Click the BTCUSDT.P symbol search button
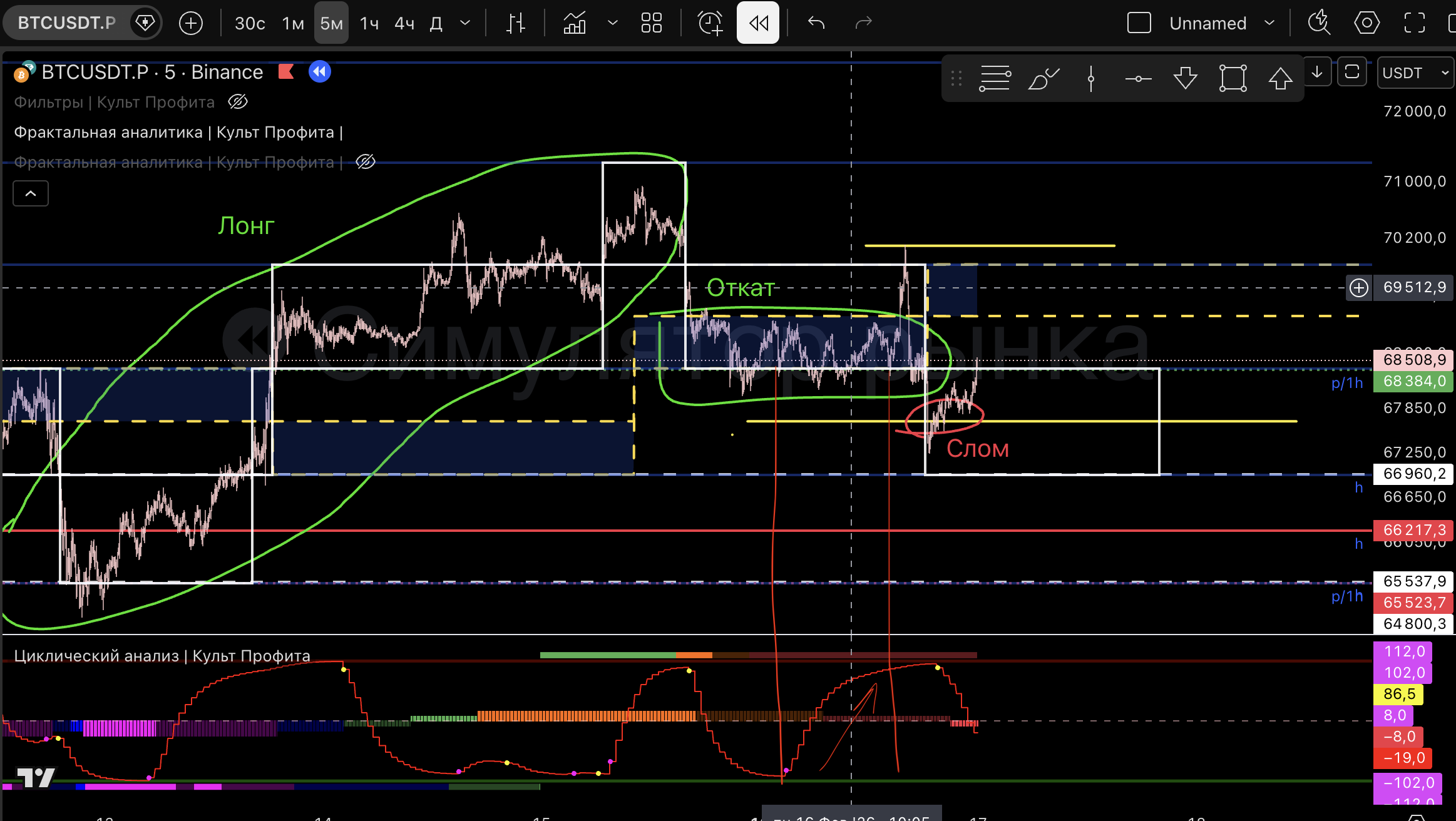Image resolution: width=1456 pixels, height=821 pixels. tap(67, 23)
